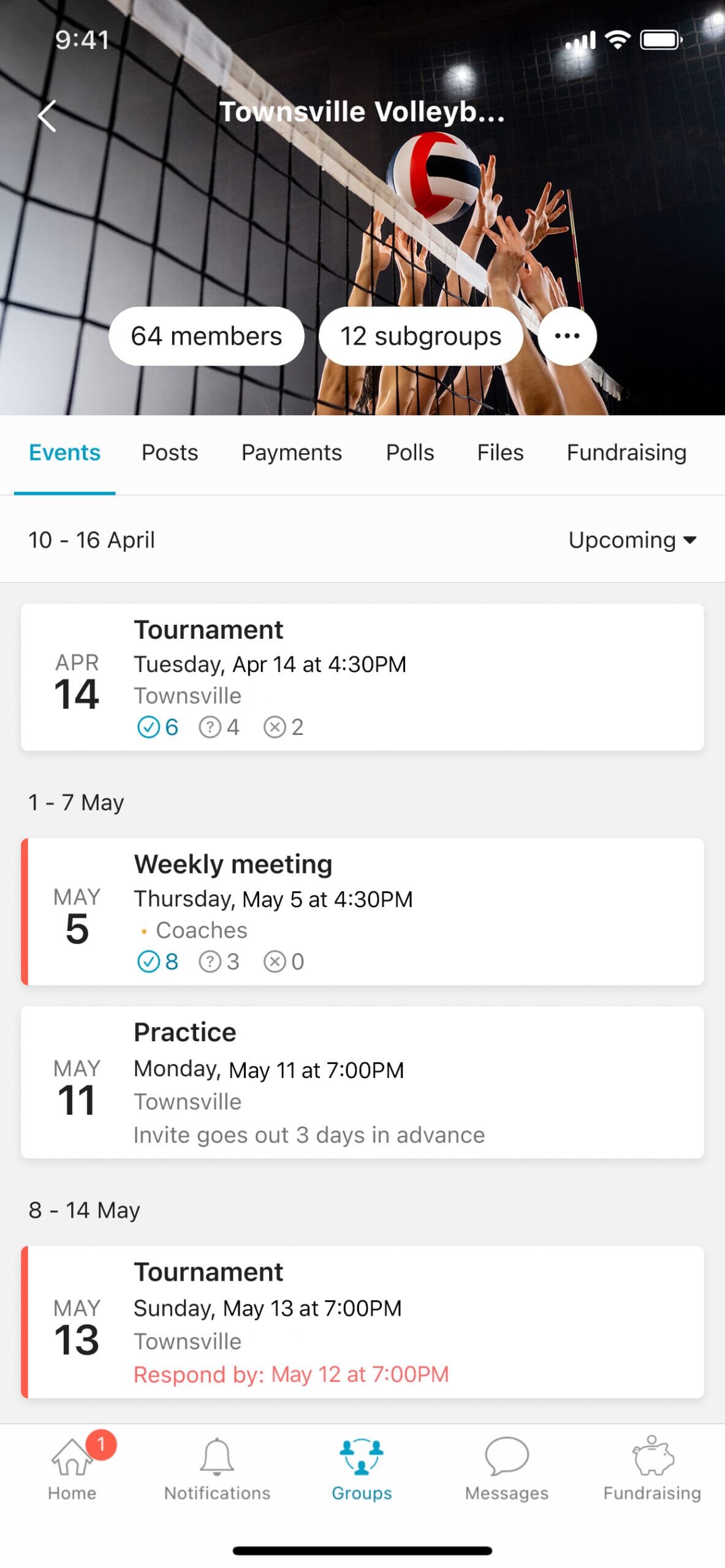Tap going count on Apr 14 Tournament

click(x=158, y=727)
